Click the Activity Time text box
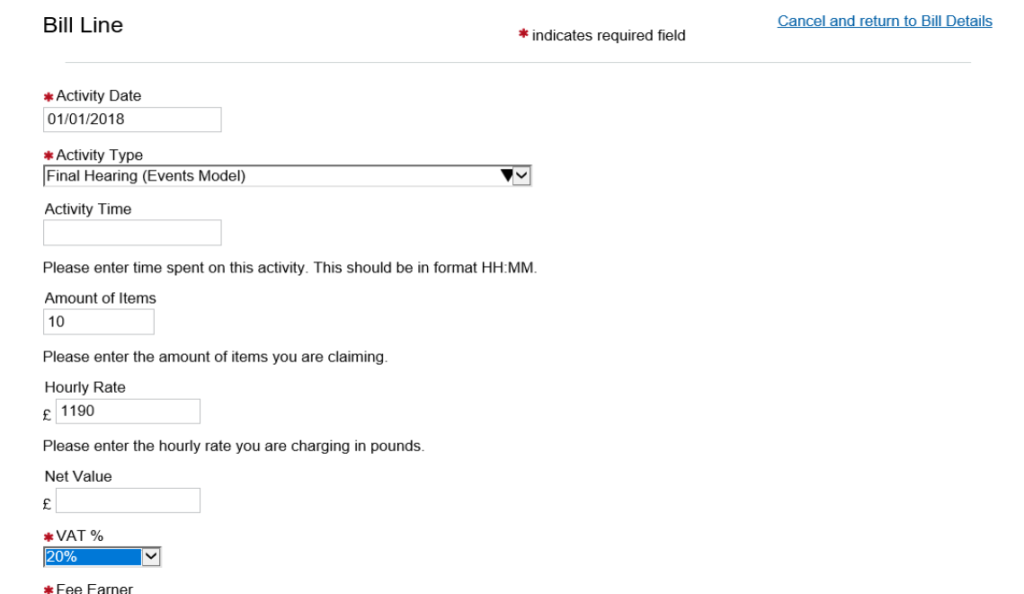This screenshot has height=594, width=1024. click(131, 233)
